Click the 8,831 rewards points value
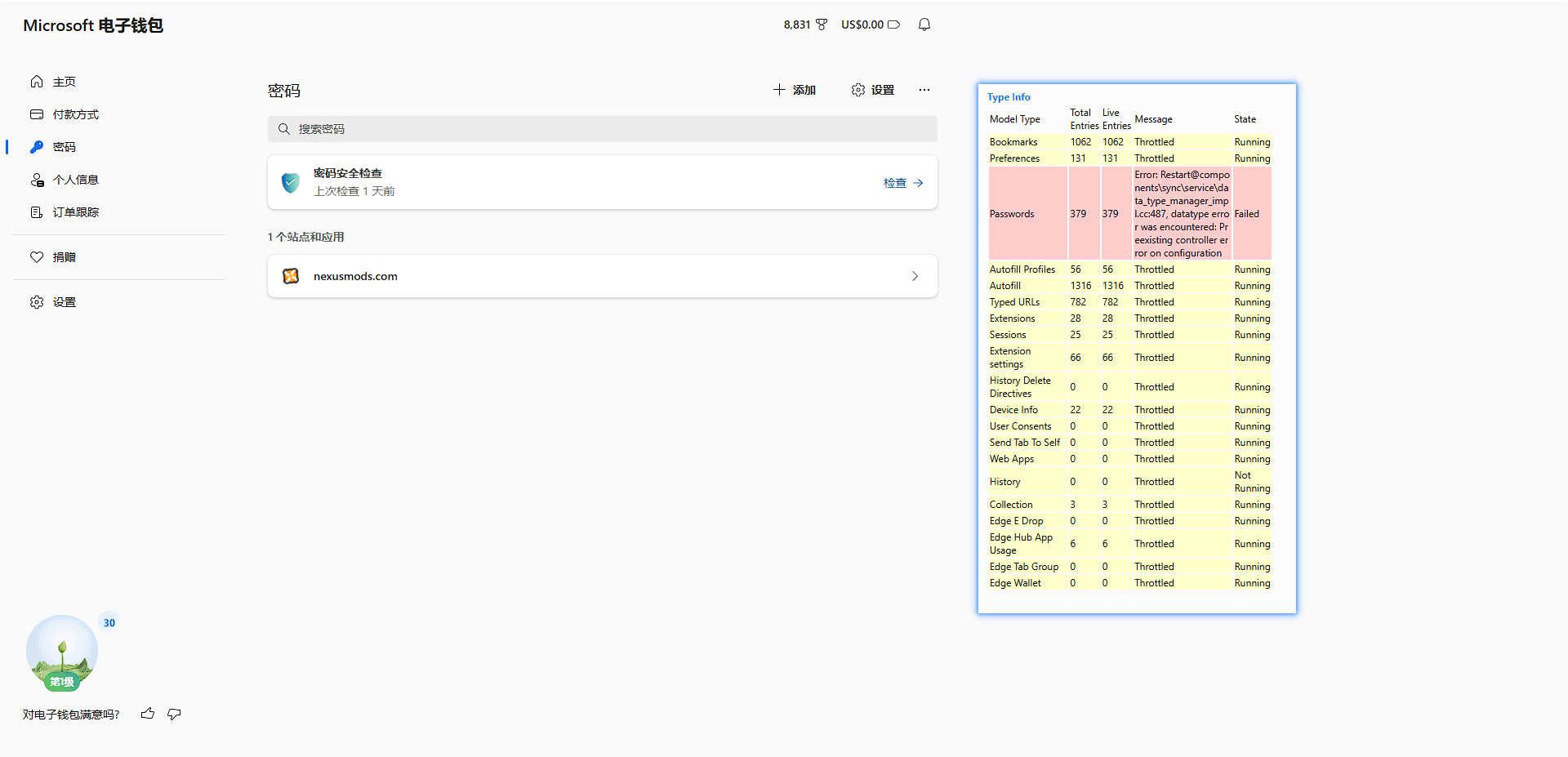This screenshot has height=757, width=1568. click(797, 24)
